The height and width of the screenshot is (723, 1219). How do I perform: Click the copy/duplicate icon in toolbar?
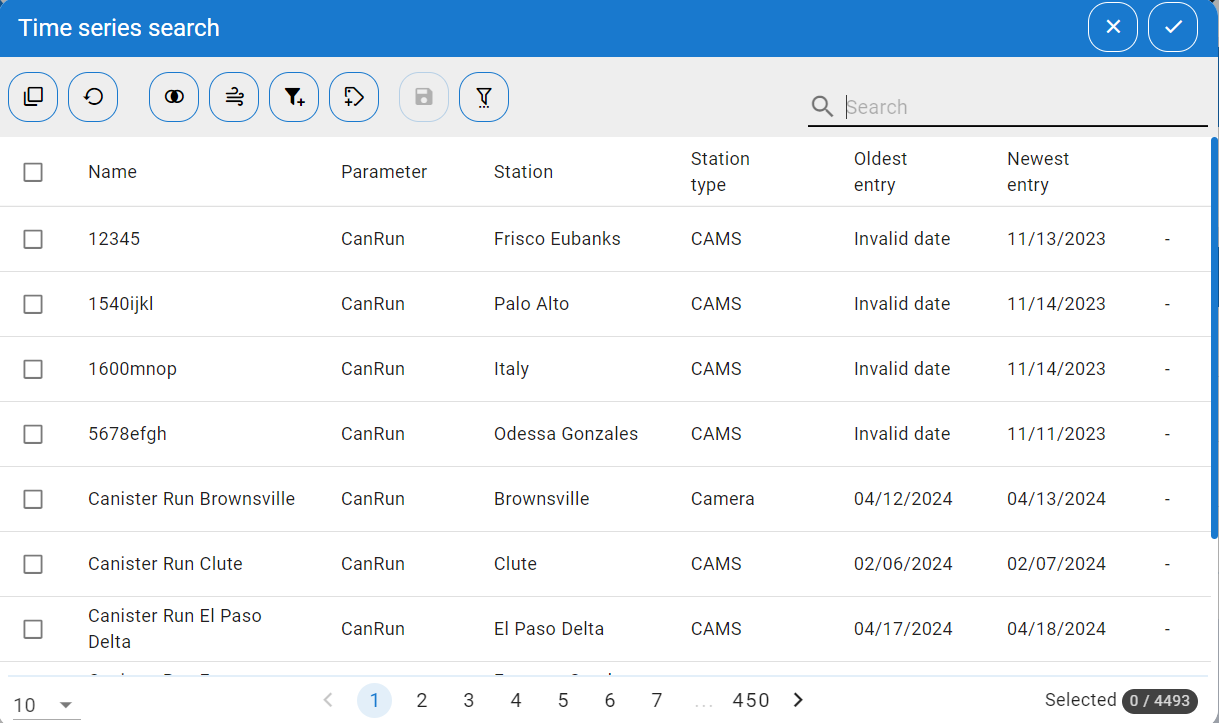(x=33, y=97)
